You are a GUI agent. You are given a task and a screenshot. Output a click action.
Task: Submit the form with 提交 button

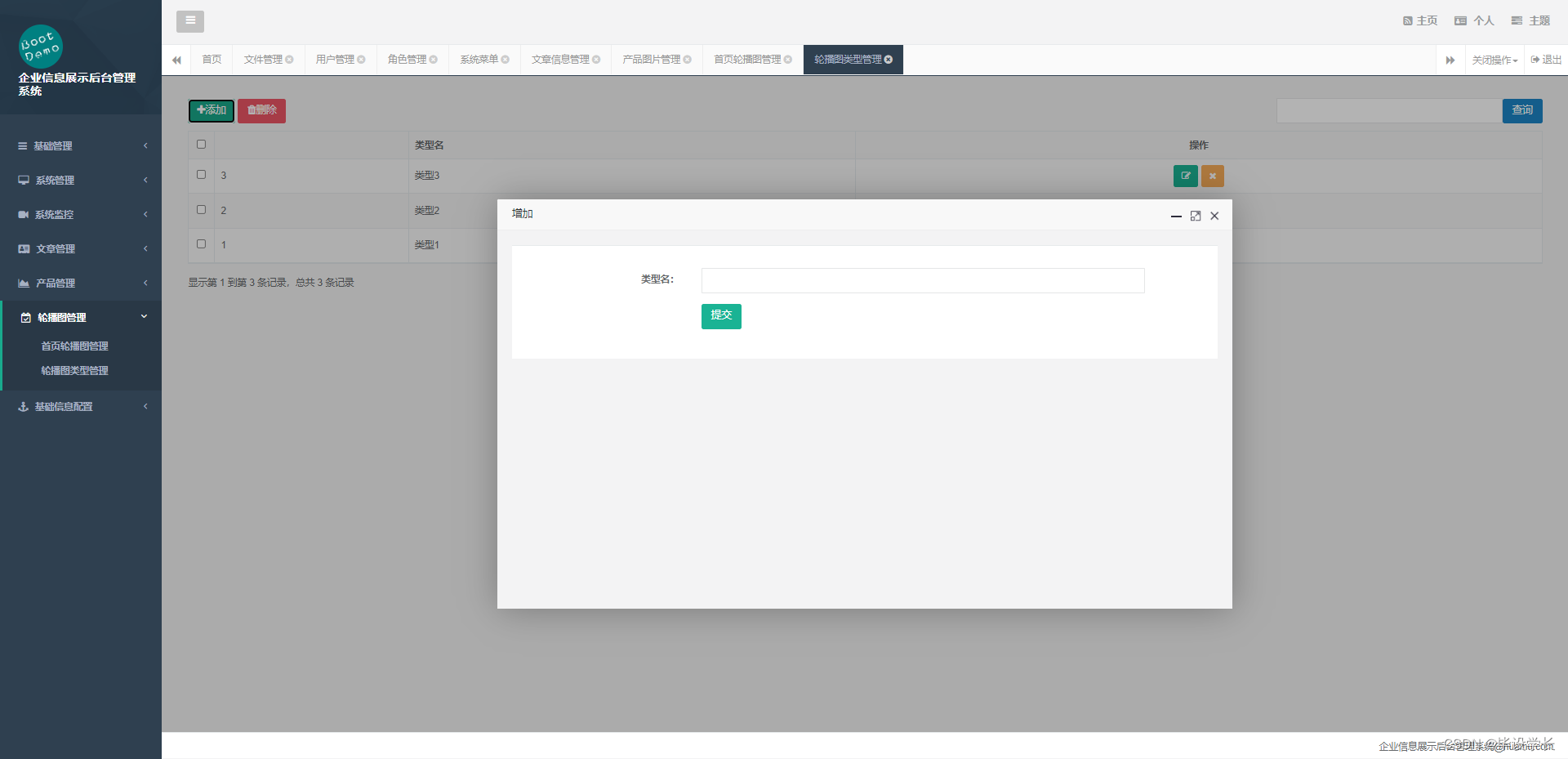pyautogui.click(x=721, y=315)
